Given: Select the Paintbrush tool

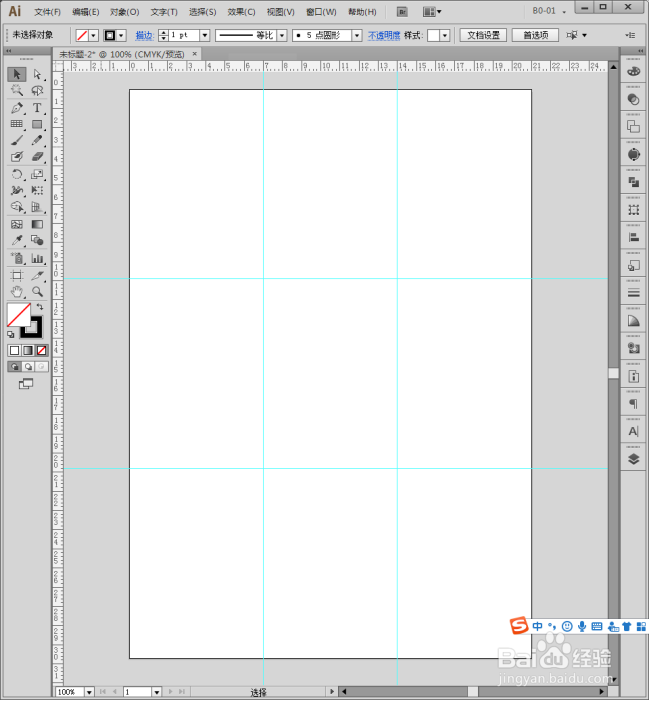Looking at the screenshot, I should click(x=17, y=140).
